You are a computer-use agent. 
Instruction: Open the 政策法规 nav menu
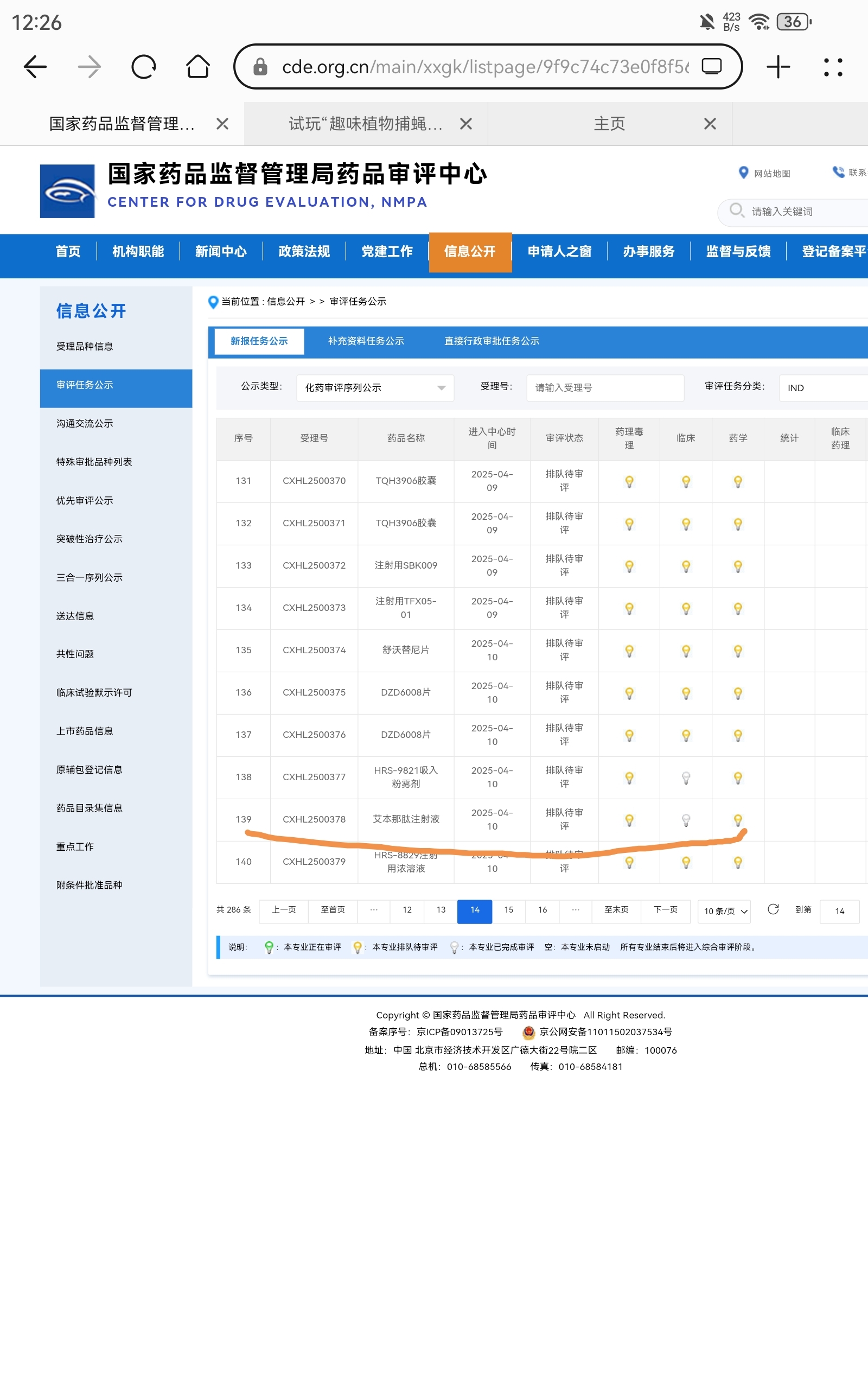pyautogui.click(x=304, y=251)
